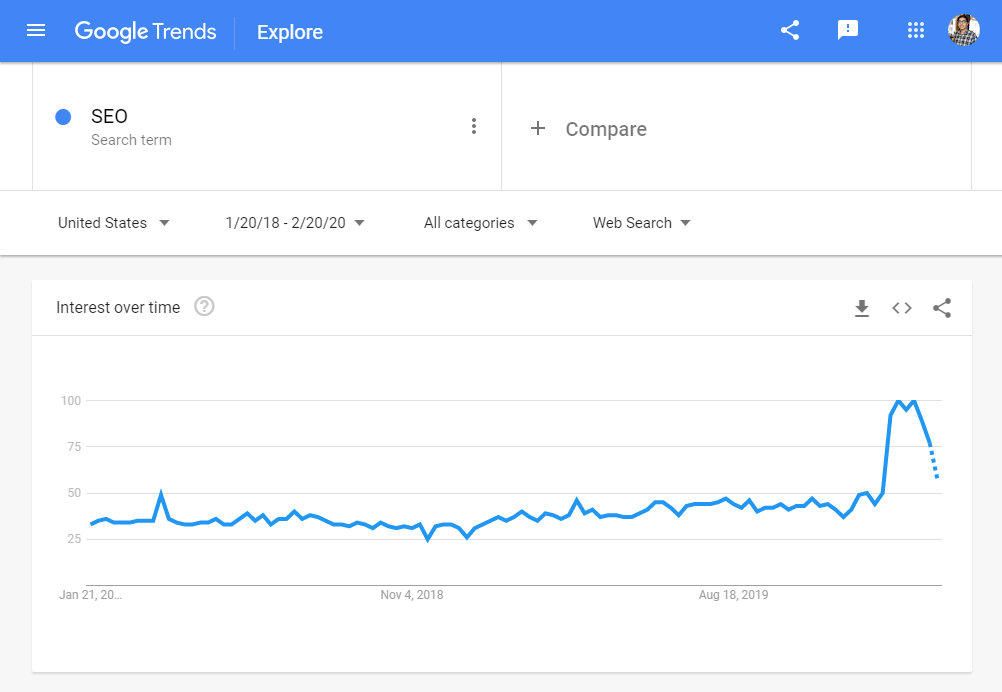Click the blue SEO color dot
1002x692 pixels.
click(63, 117)
